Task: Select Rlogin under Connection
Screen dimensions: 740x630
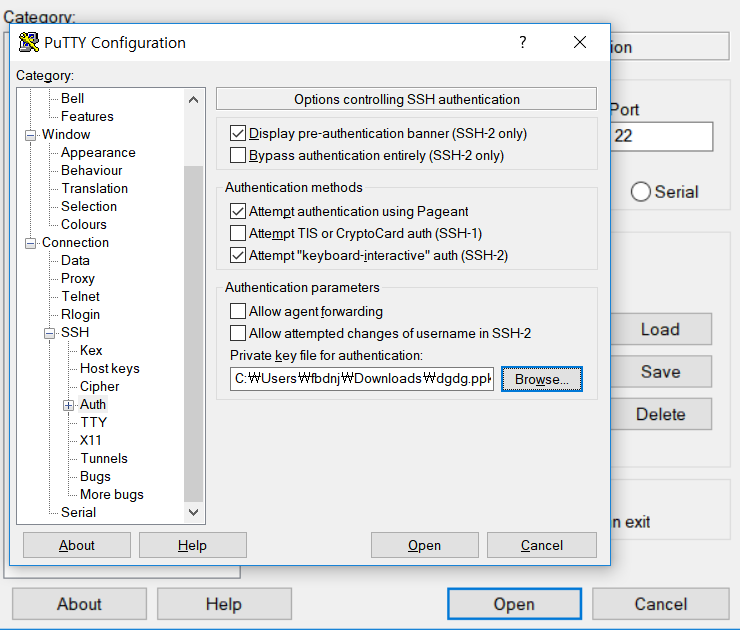Action: click(80, 314)
